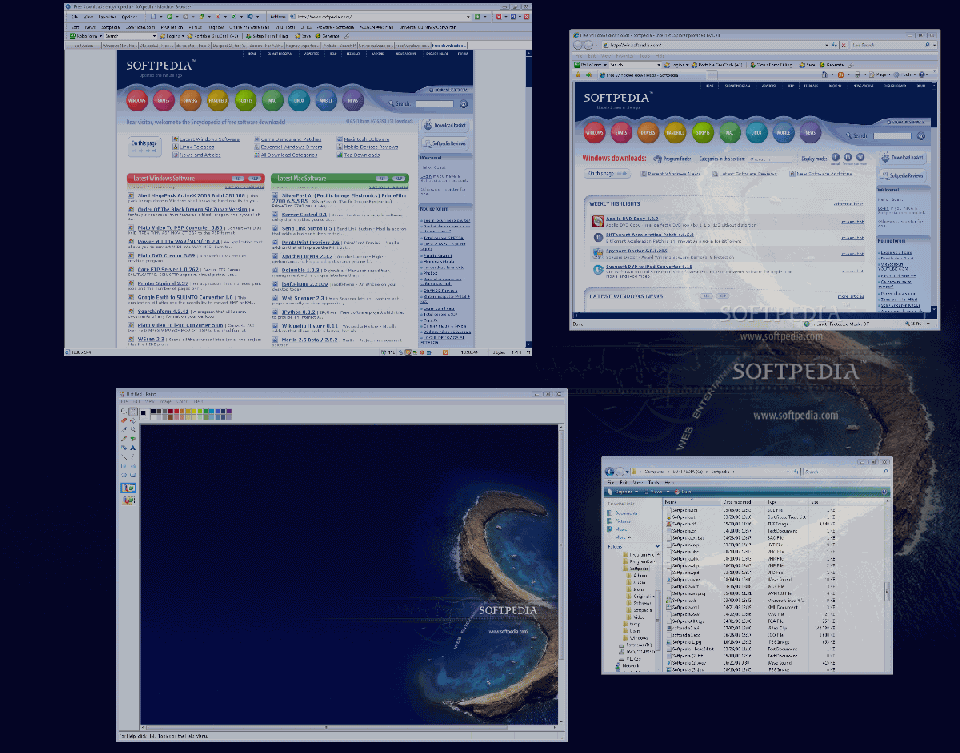Screen dimensions: 960x753
Task: Select the Free-Form Select tool in Paint
Action: point(124,412)
